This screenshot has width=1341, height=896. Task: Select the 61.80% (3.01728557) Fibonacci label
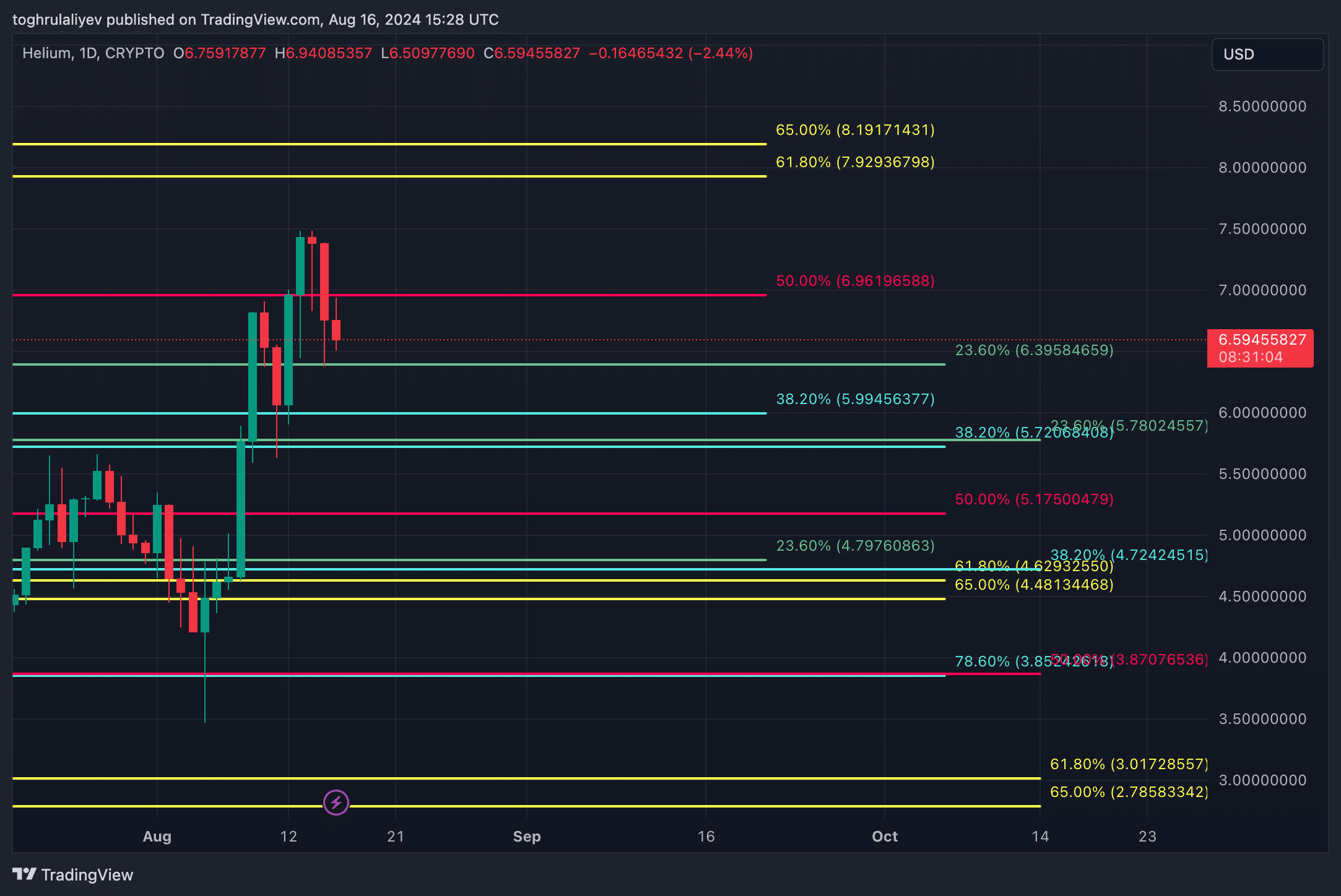click(1129, 764)
